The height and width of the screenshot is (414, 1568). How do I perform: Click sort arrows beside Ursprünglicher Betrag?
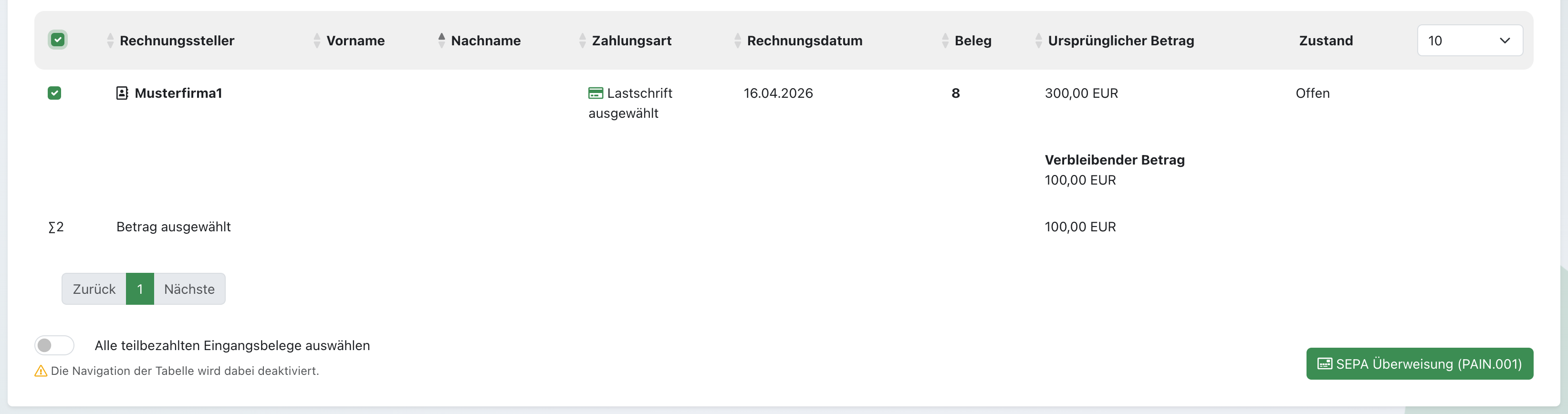[1038, 41]
